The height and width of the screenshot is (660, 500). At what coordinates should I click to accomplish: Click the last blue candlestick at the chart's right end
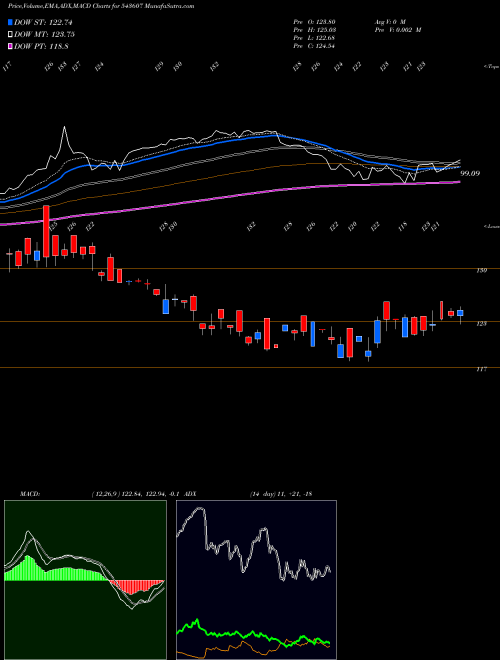(x=460, y=313)
